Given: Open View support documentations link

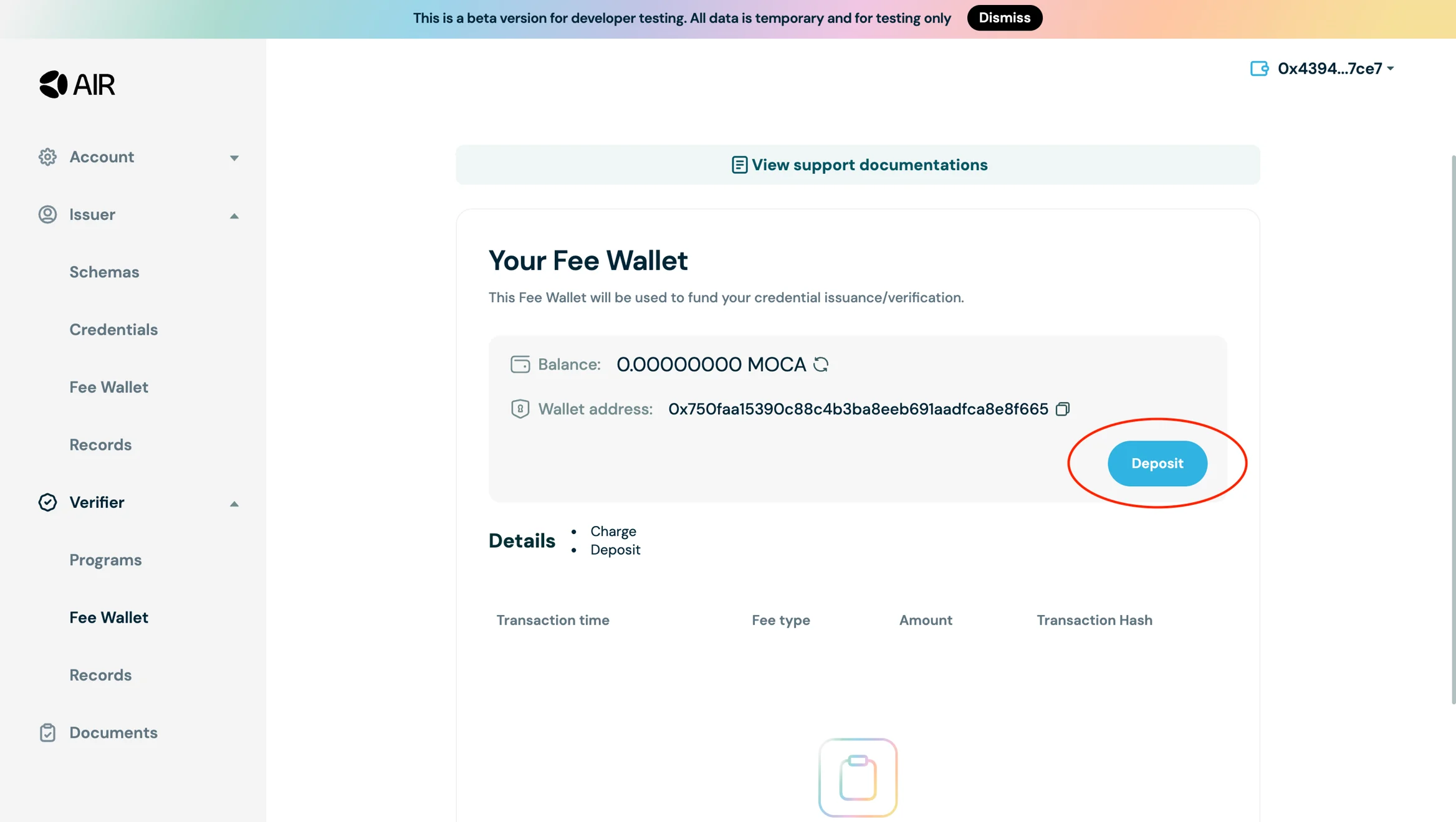Looking at the screenshot, I should click(859, 165).
